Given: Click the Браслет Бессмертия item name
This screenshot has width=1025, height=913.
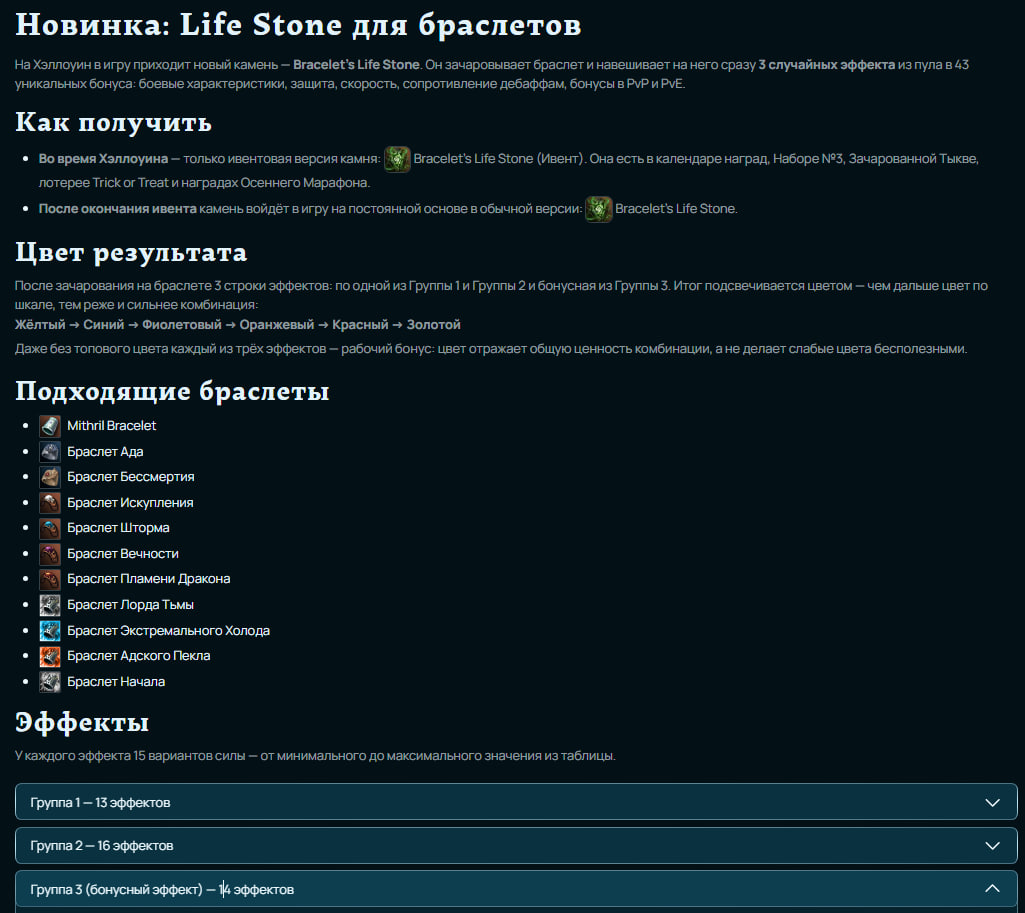Looking at the screenshot, I should [131, 477].
